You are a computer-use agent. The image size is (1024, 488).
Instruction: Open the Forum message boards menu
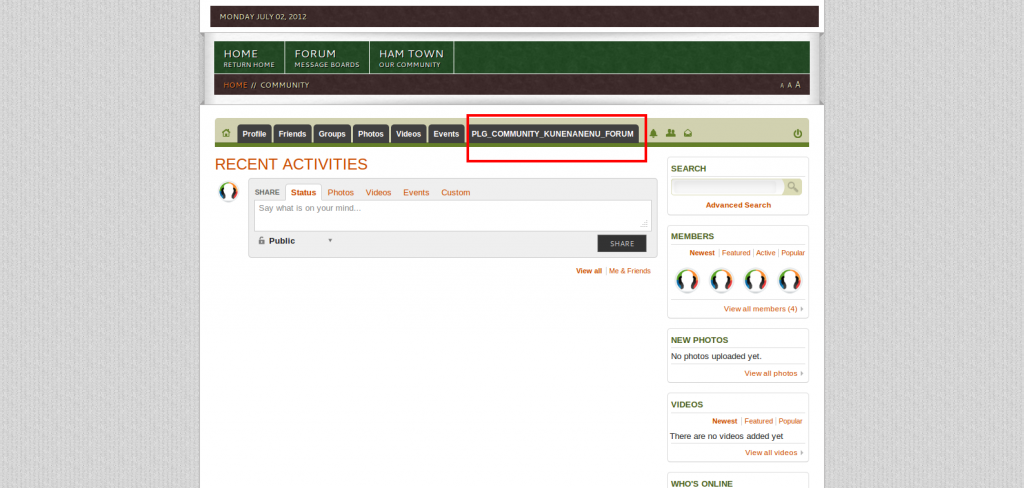326,58
